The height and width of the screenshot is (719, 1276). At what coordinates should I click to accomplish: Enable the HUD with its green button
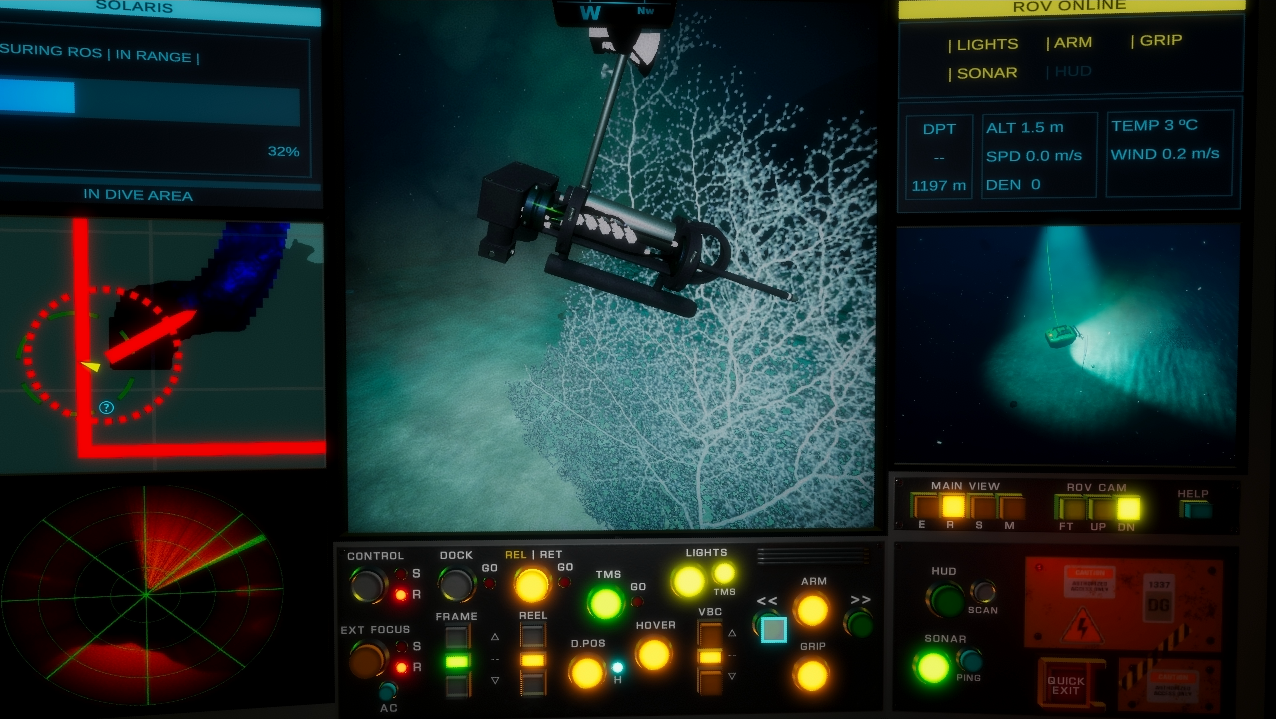point(944,599)
